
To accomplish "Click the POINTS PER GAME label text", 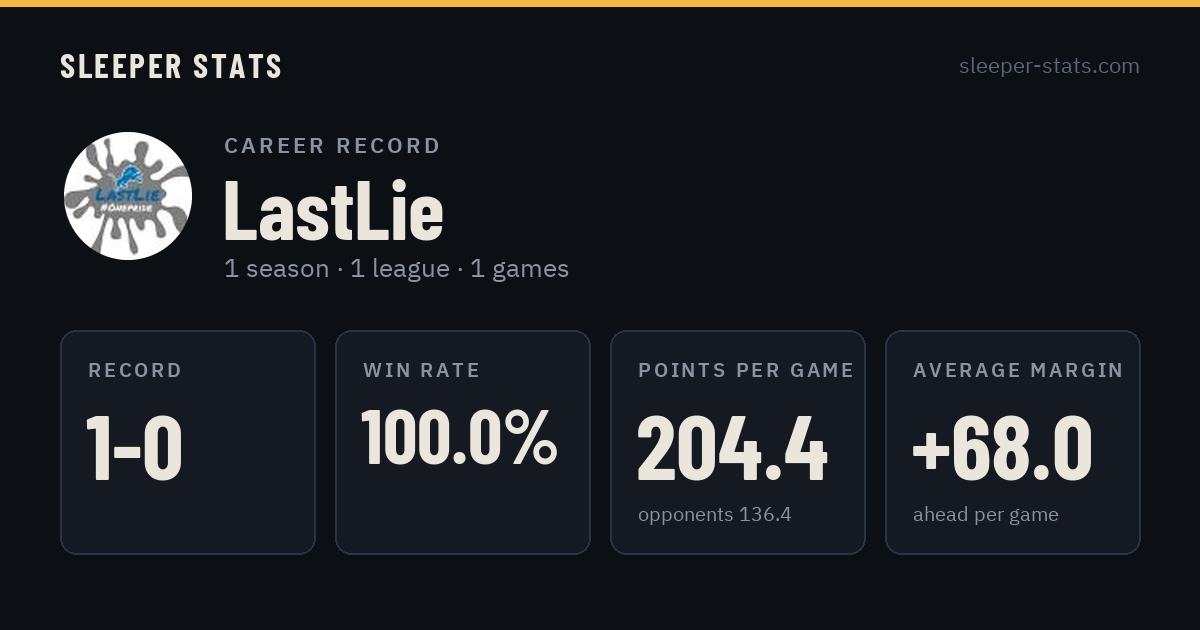I will coord(746,370).
